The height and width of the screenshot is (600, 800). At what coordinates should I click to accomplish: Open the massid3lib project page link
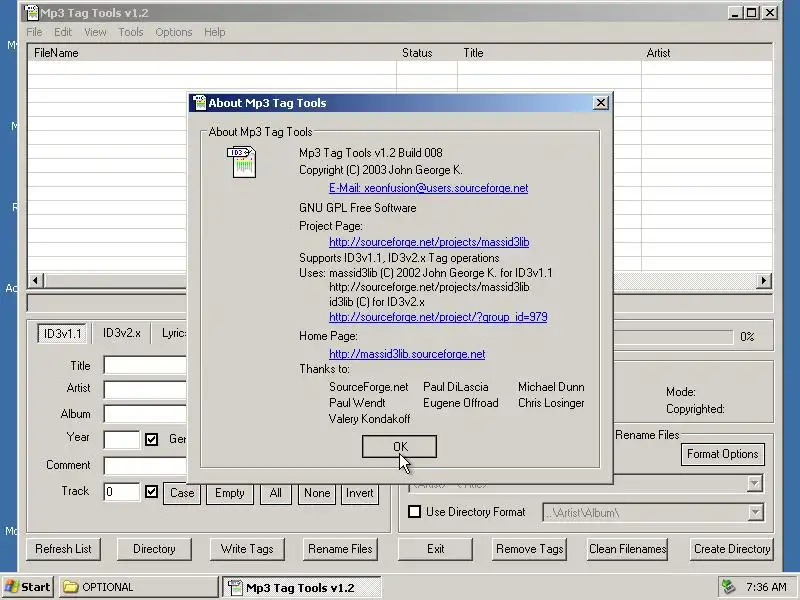coord(429,242)
